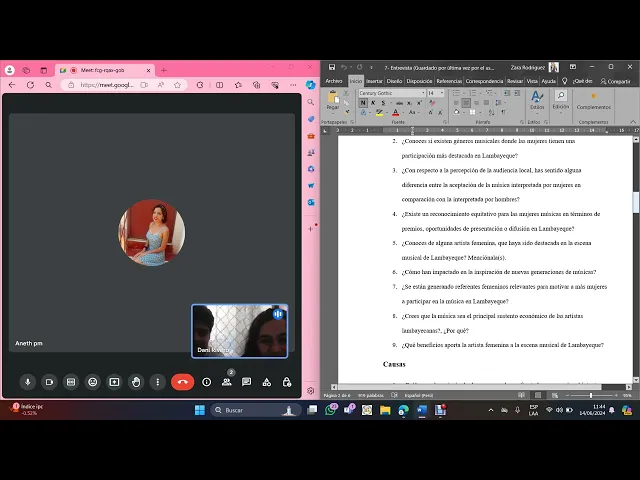Screen dimensions: 640x480
Task: Leave the call with red hang-up button
Action: [x=182, y=382]
